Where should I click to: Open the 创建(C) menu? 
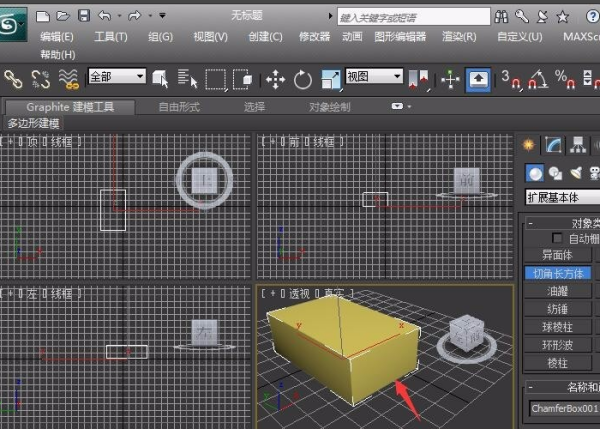point(265,37)
